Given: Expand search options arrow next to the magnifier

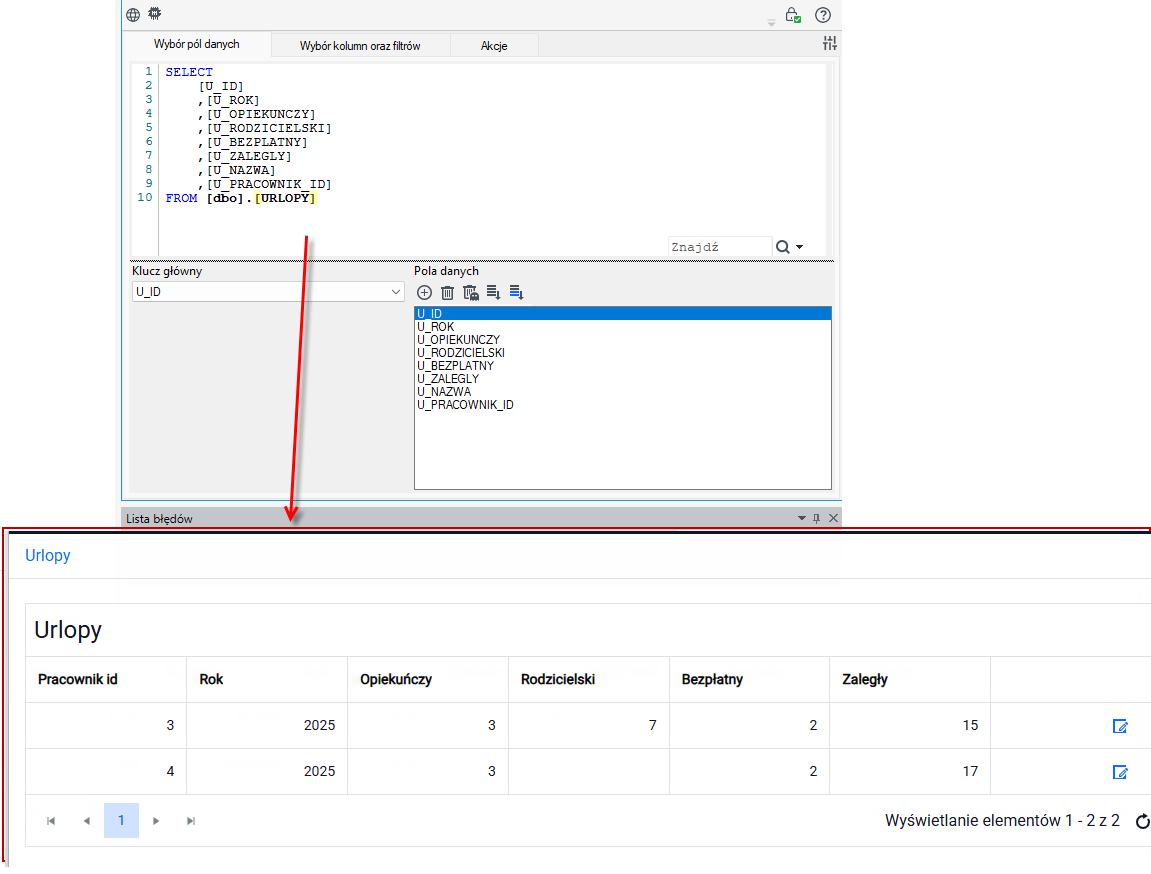Looking at the screenshot, I should pyautogui.click(x=799, y=247).
